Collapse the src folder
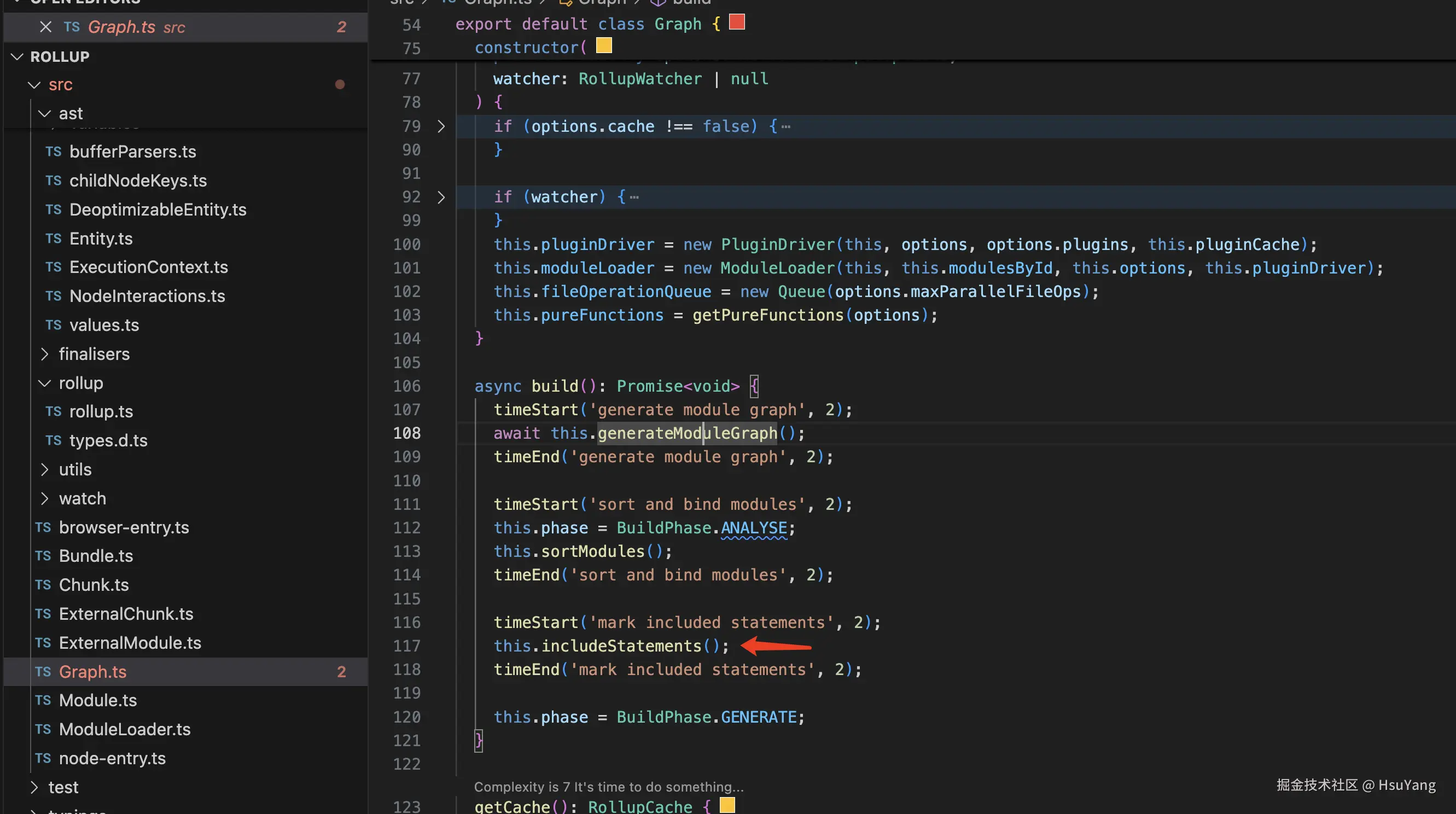 (34, 85)
